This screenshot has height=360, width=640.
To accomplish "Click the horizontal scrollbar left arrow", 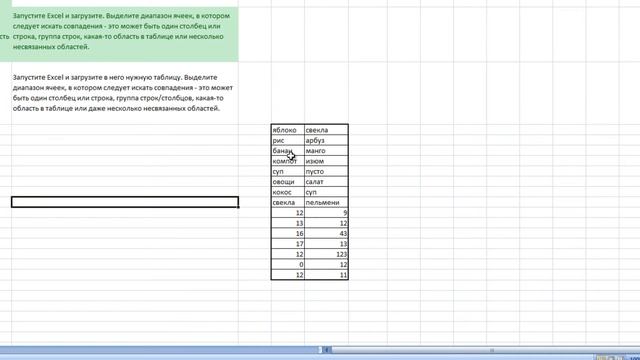I will click(326, 350).
